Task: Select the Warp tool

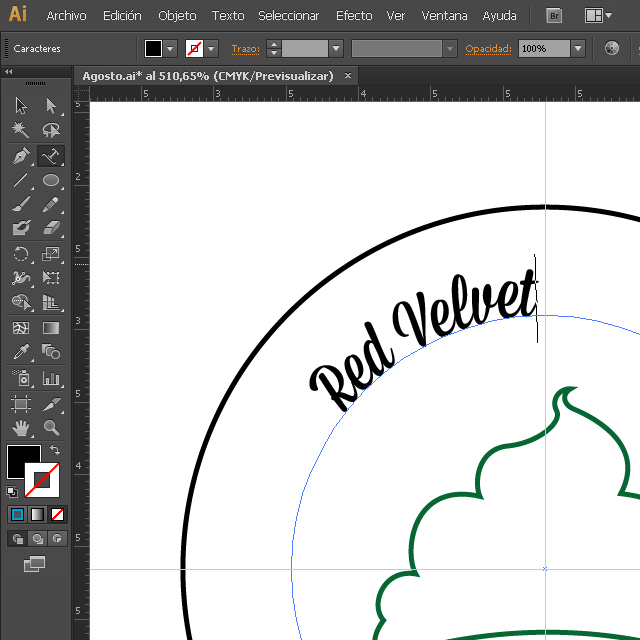Action: 21,278
